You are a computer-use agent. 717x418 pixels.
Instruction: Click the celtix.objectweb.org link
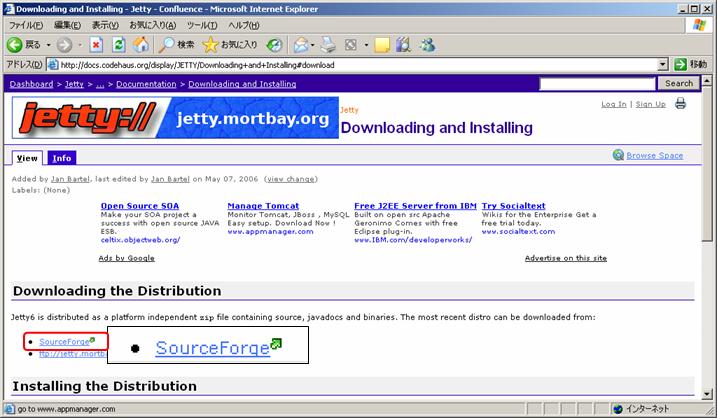click(140, 240)
